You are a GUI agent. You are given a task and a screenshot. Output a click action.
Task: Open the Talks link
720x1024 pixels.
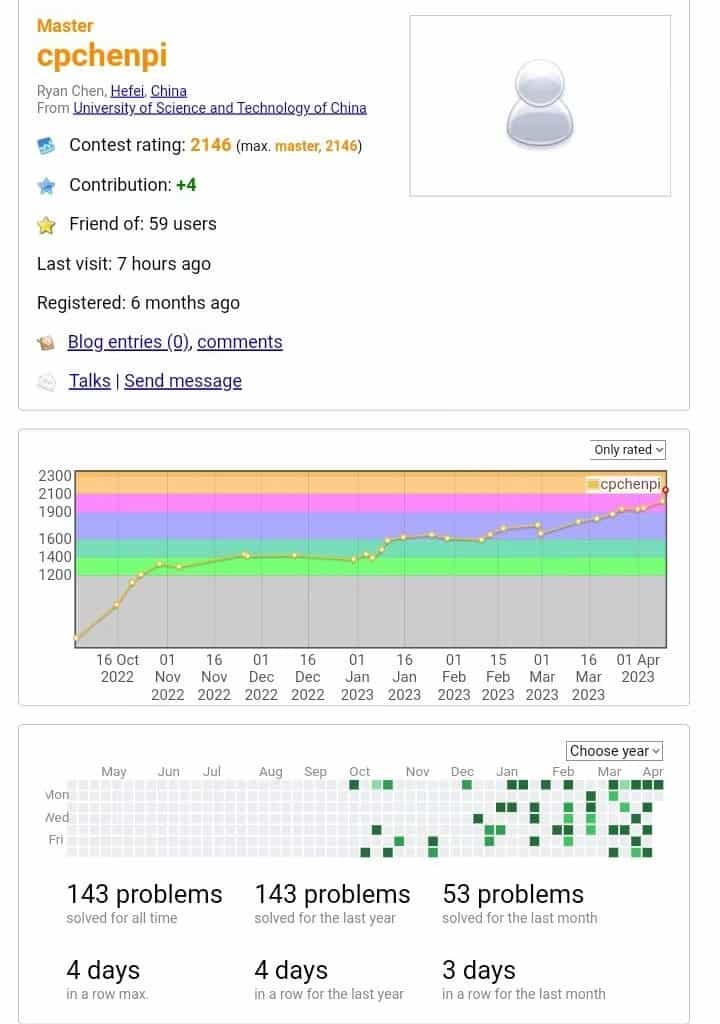(89, 381)
